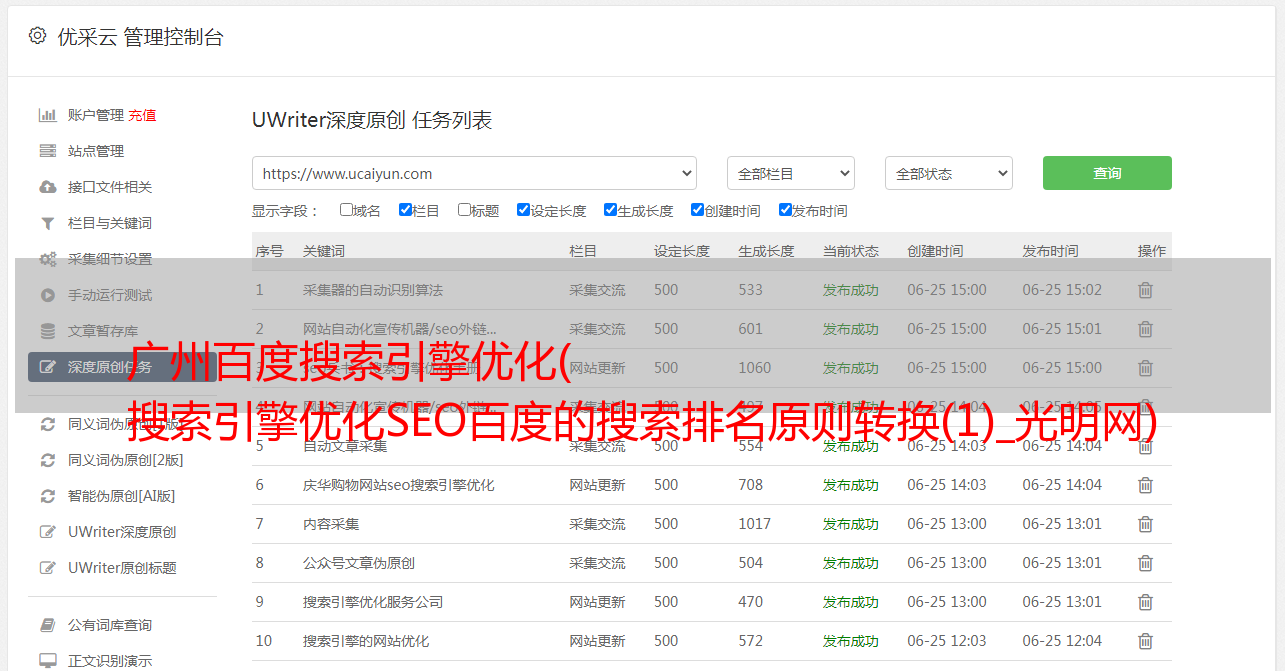Enable the 标题 display field checkbox
Viewport: 1285px width, 671px height.
(464, 210)
